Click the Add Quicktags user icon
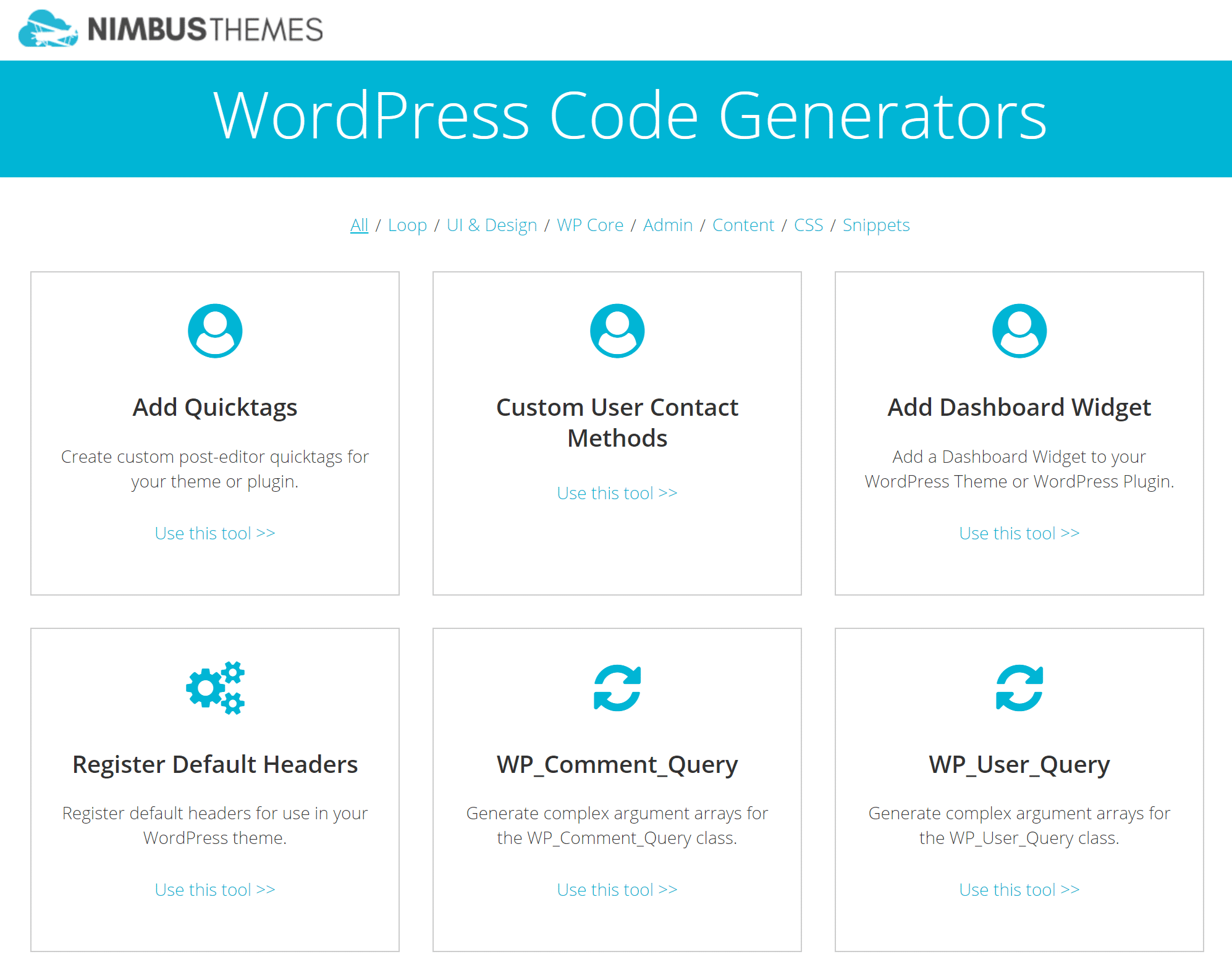This screenshot has height=970, width=1232. coord(214,331)
